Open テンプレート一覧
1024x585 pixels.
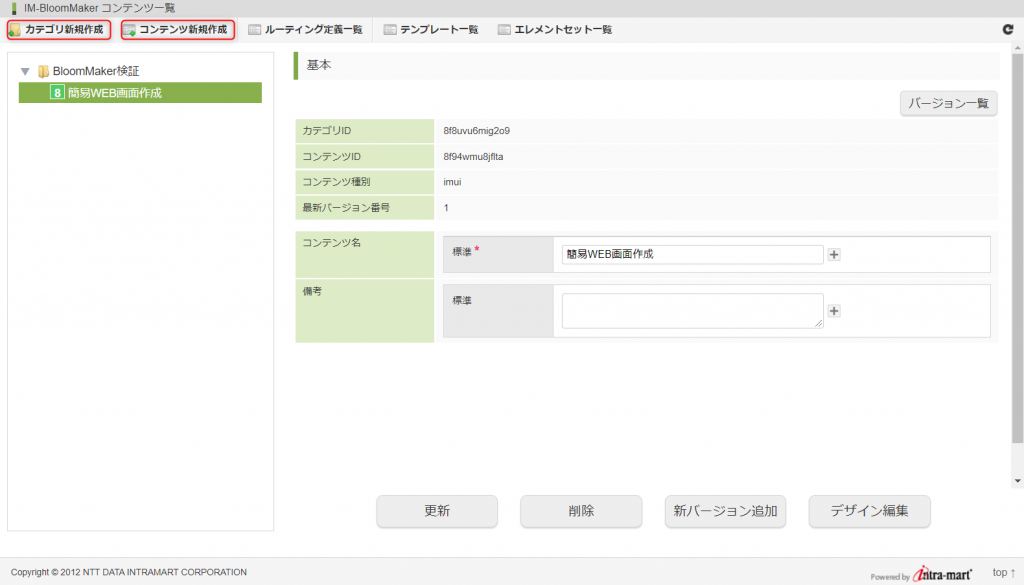[x=431, y=29]
